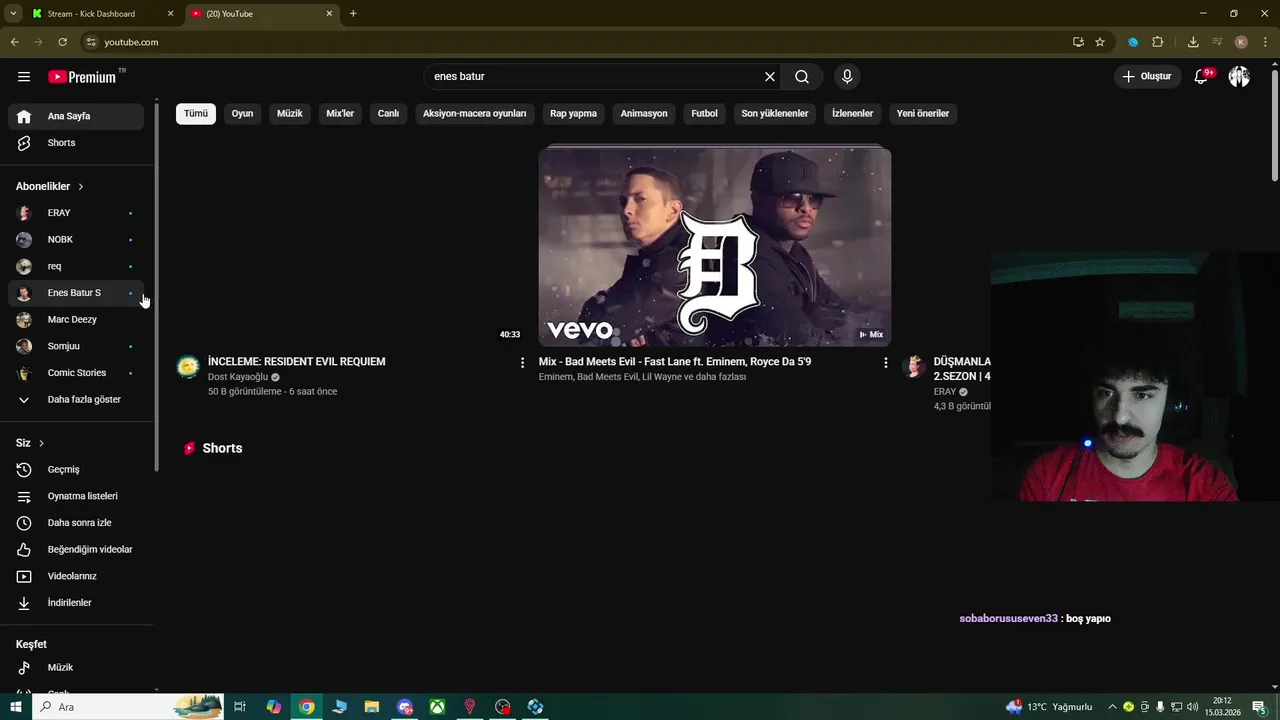Screen dimensions: 1280x720
Task: Open Somjuu subscription channel
Action: coord(76,346)
